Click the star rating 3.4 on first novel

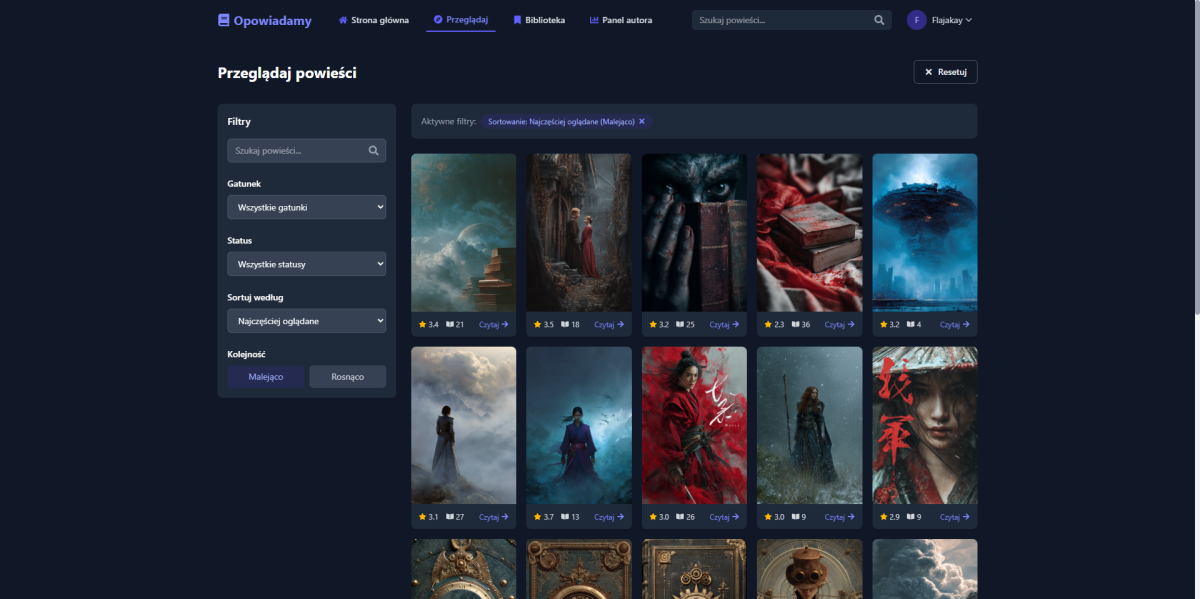[x=428, y=324]
